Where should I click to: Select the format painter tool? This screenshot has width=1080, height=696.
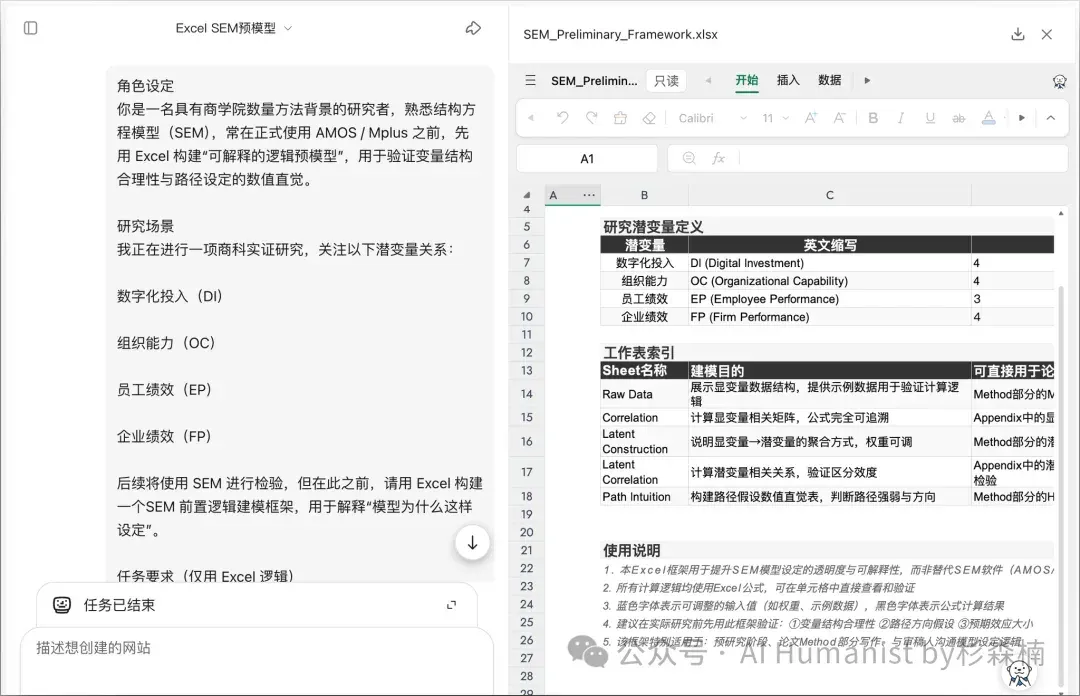click(x=621, y=118)
